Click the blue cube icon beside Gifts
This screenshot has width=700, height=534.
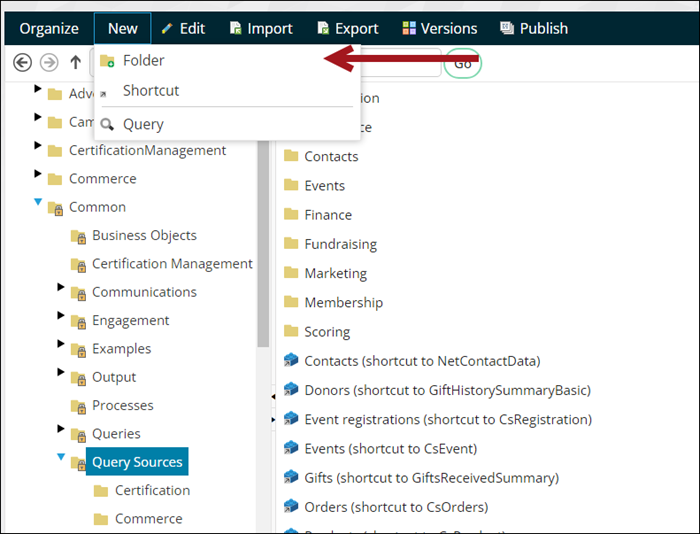(291, 477)
